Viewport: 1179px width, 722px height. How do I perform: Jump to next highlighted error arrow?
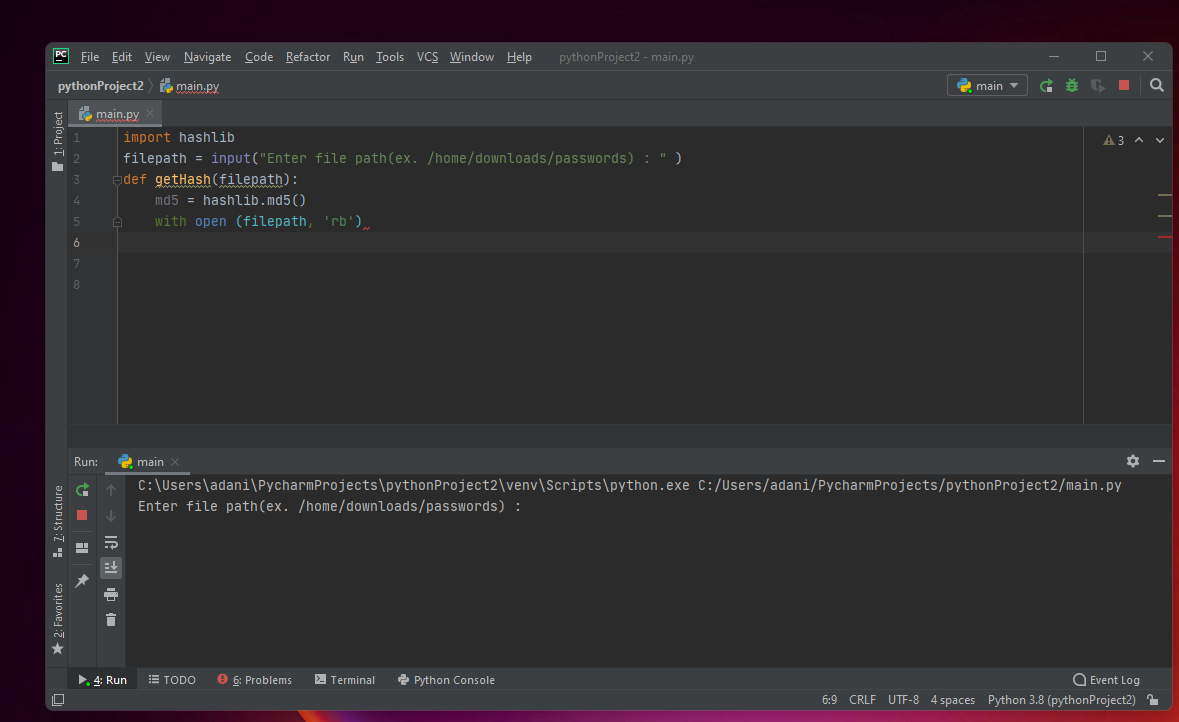[1159, 140]
